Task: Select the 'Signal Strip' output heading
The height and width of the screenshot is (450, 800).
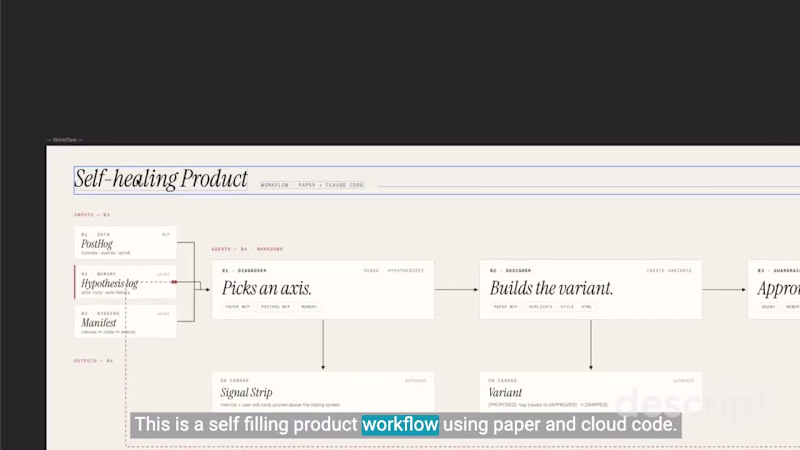Action: coord(246,392)
